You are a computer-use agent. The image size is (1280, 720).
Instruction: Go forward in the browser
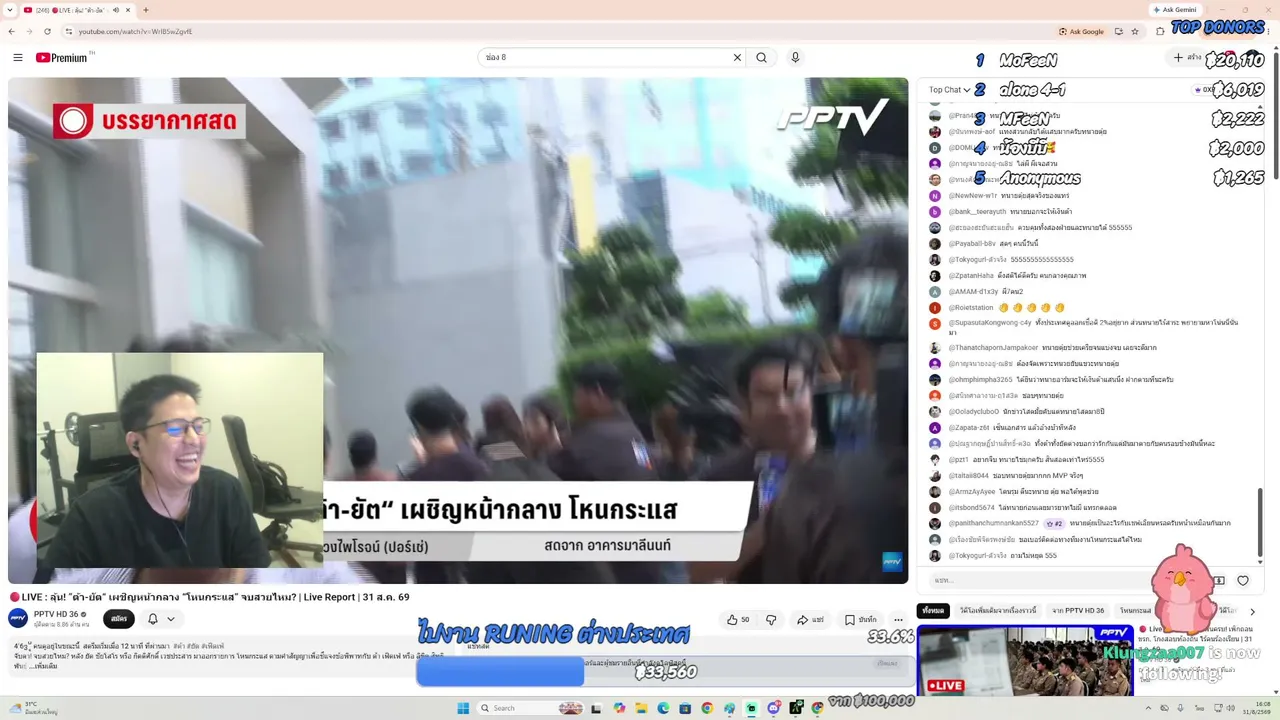click(30, 31)
